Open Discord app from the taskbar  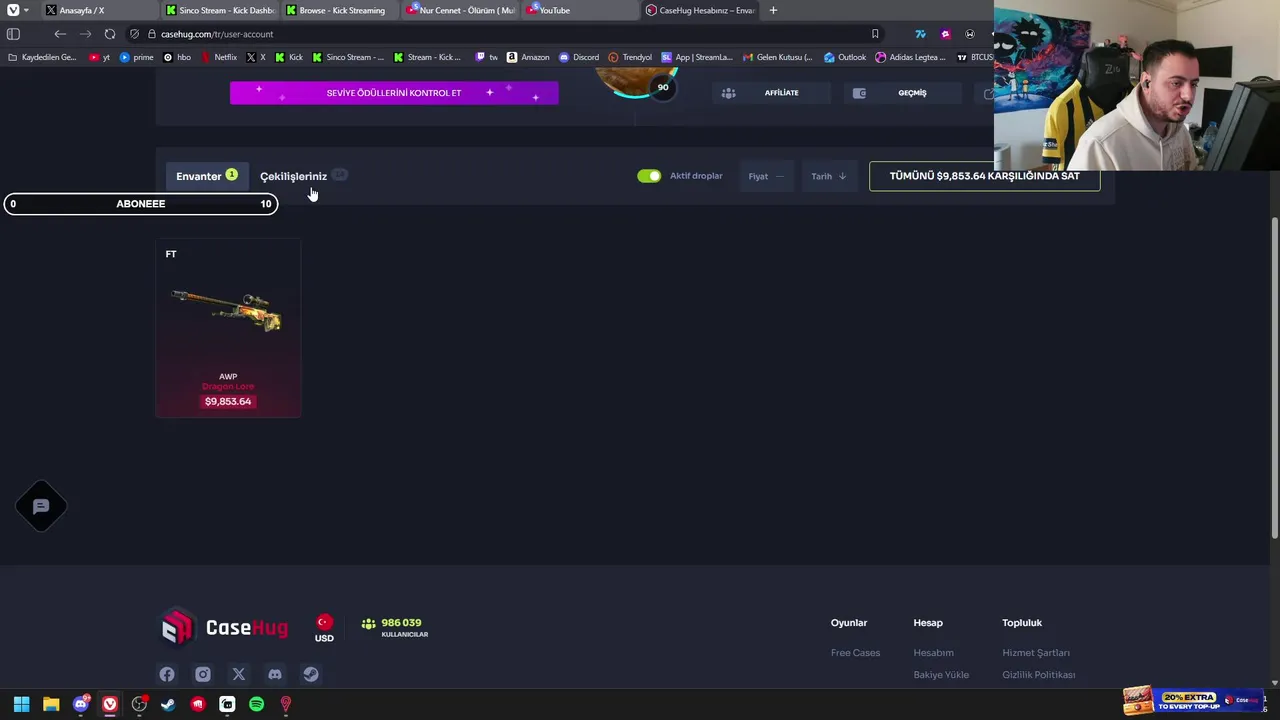point(80,704)
